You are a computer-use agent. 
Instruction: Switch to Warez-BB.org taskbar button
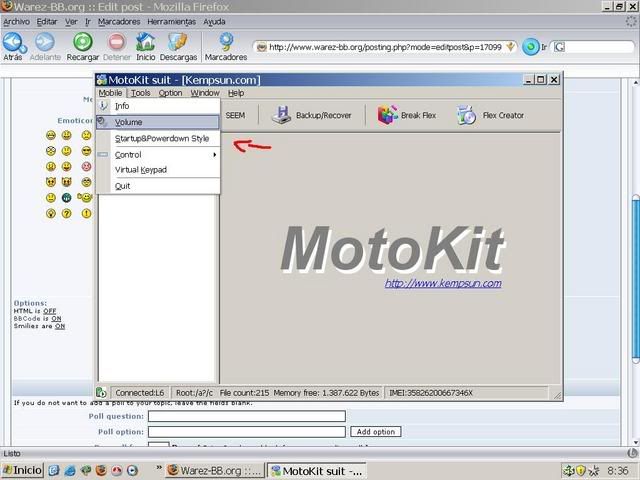[x=215, y=471]
